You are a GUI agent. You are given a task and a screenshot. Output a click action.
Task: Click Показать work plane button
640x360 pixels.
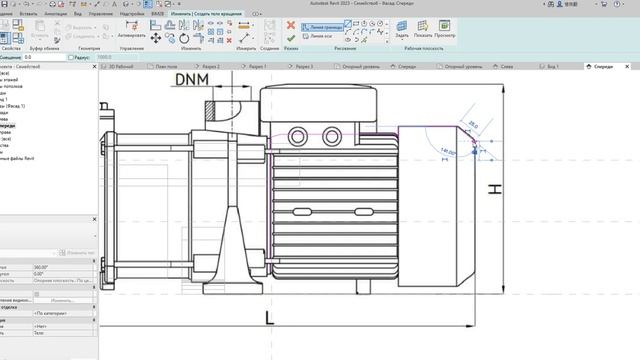(x=423, y=29)
